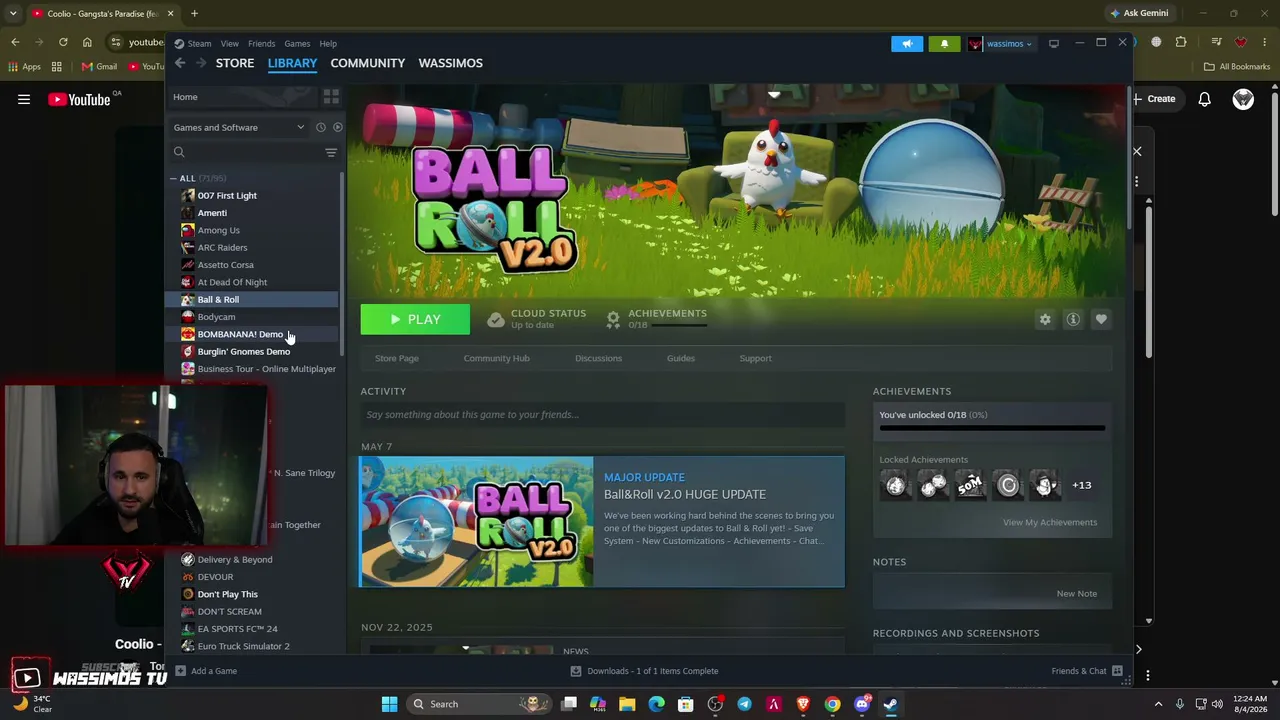Open Steam notifications bell

tap(944, 44)
